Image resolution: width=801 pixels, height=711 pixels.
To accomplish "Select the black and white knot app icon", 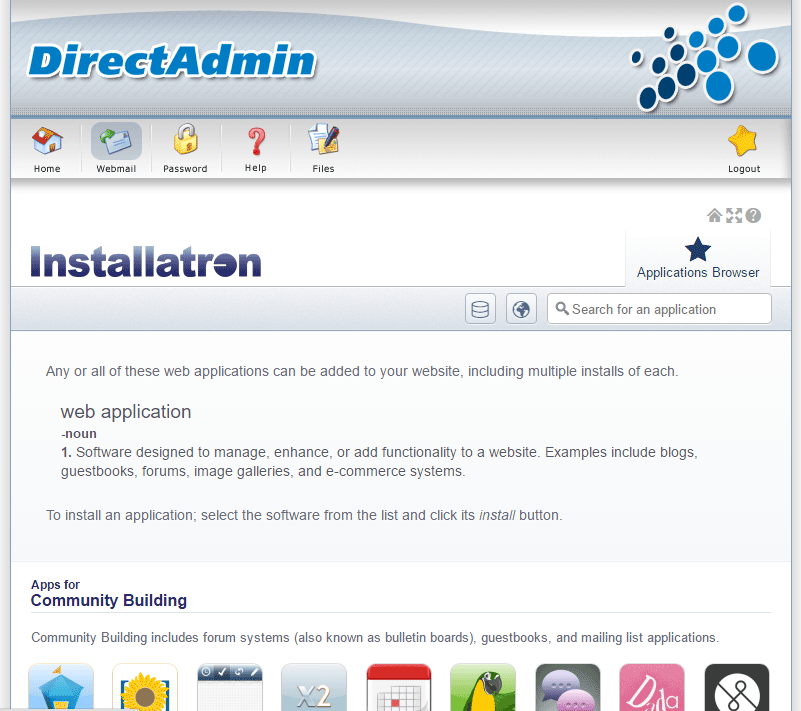I will pyautogui.click(x=737, y=687).
